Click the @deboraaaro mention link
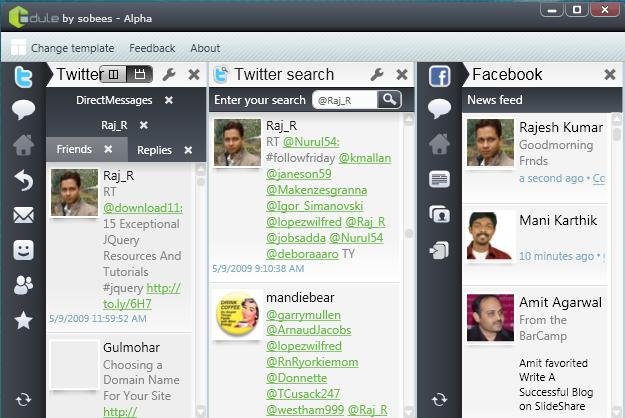Viewport: 625px width, 418px height. click(x=302, y=254)
